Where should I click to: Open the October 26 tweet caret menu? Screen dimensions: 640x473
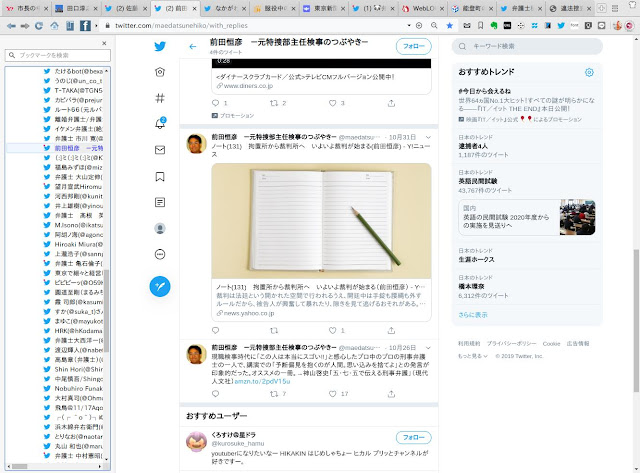pyautogui.click(x=428, y=348)
